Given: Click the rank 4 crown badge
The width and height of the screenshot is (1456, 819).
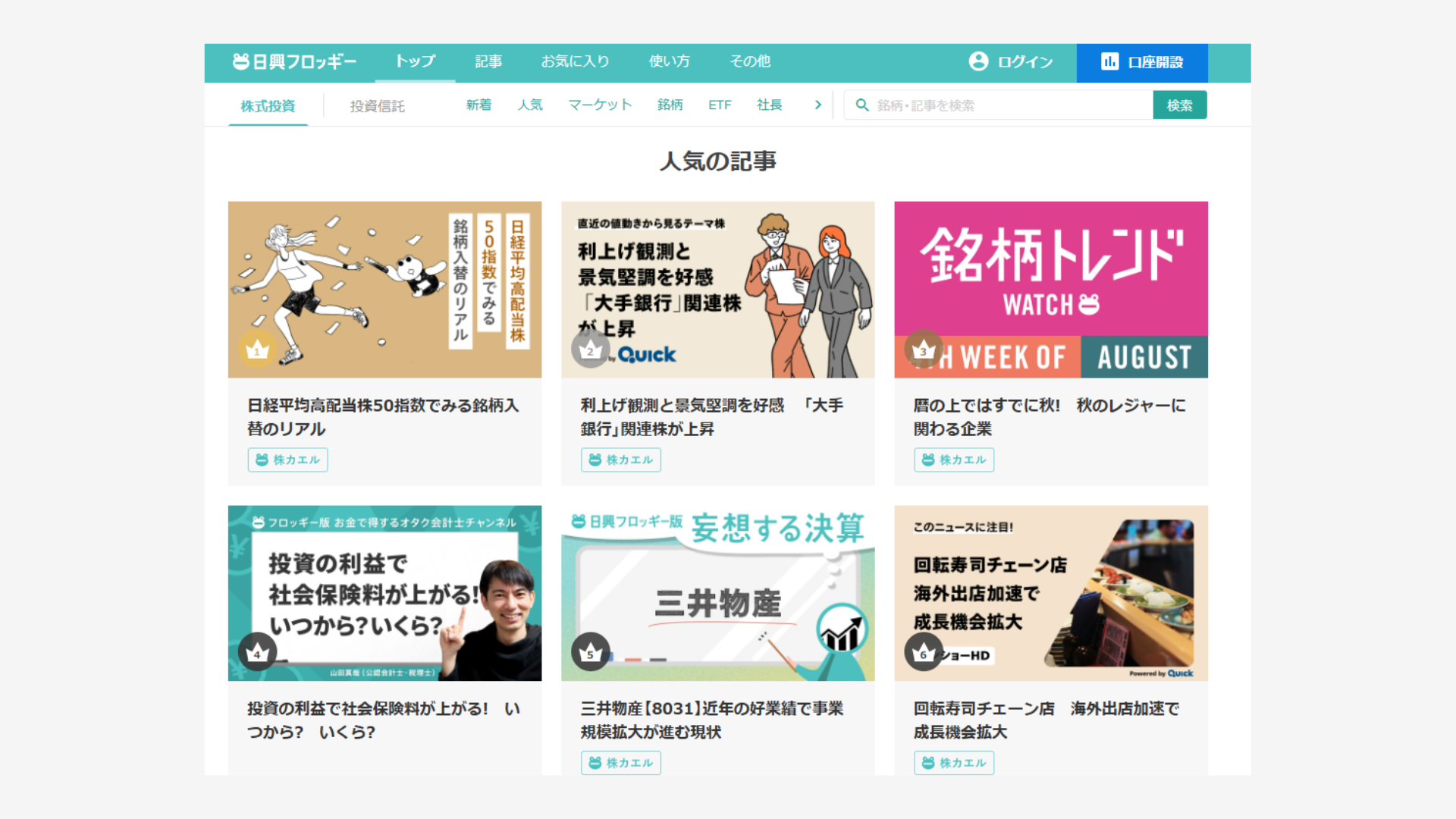Looking at the screenshot, I should tap(257, 652).
